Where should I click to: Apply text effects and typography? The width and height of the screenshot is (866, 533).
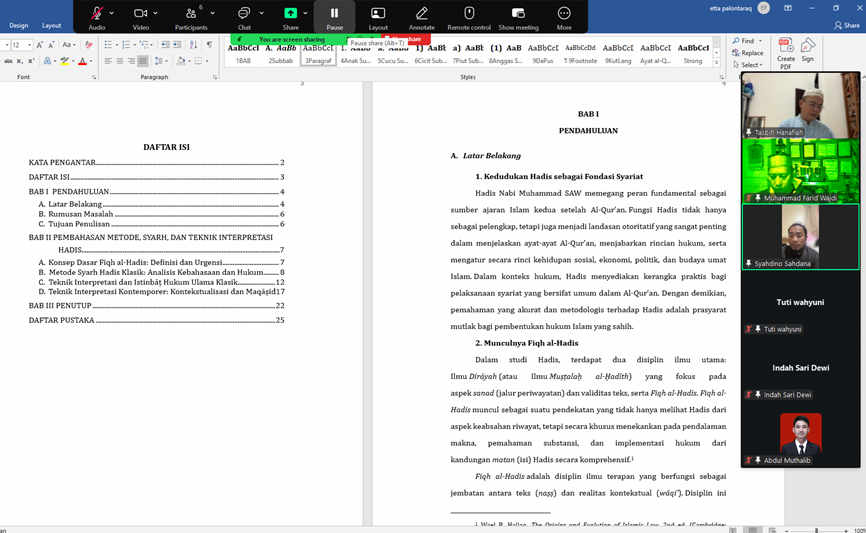[x=47, y=61]
